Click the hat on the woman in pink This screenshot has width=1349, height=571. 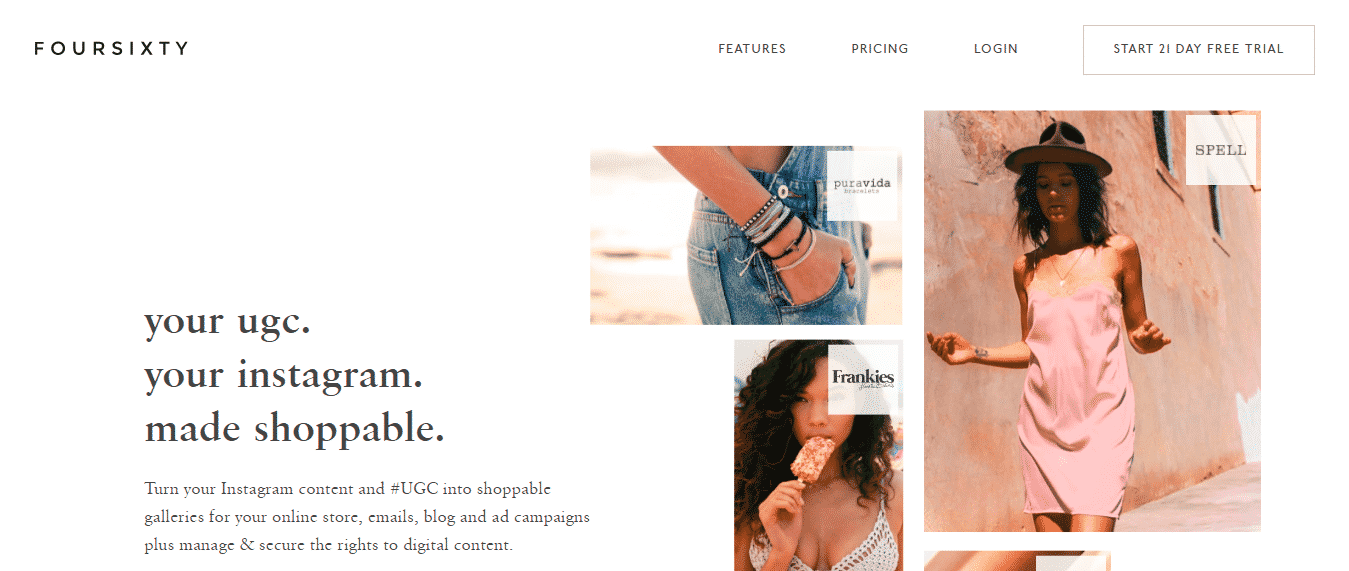[1058, 150]
